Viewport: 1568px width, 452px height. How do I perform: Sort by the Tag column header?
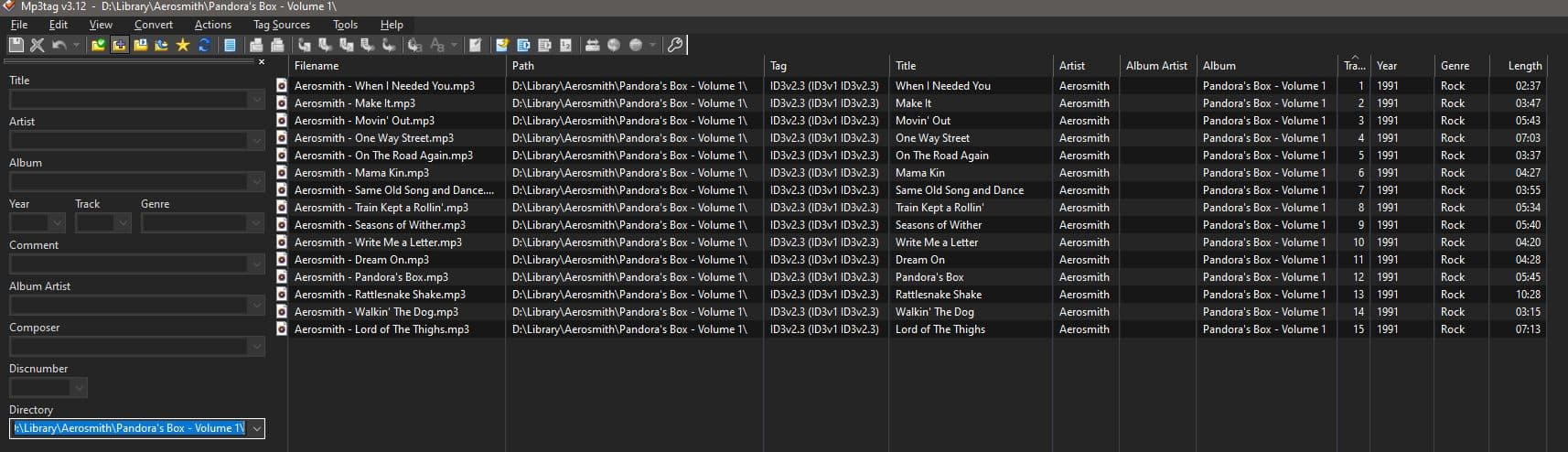(826, 66)
